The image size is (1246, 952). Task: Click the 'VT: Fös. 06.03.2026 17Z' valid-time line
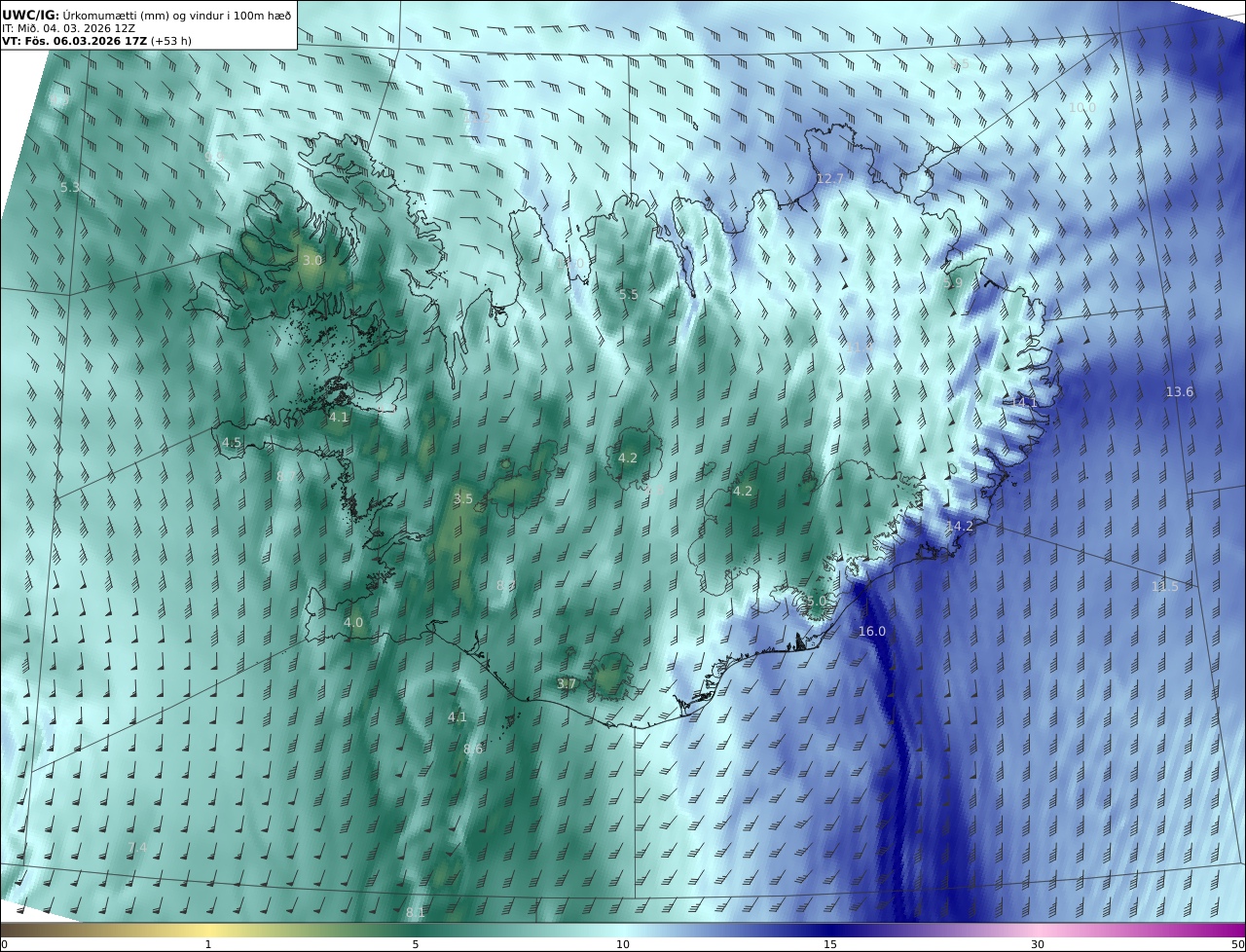[74, 41]
